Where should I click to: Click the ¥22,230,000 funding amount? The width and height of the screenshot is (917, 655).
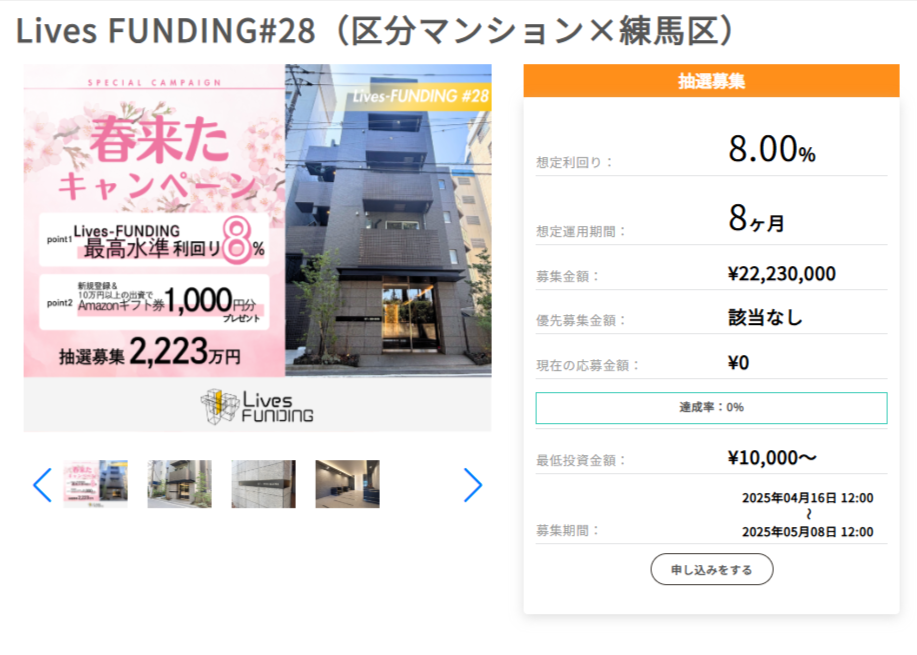click(x=781, y=274)
